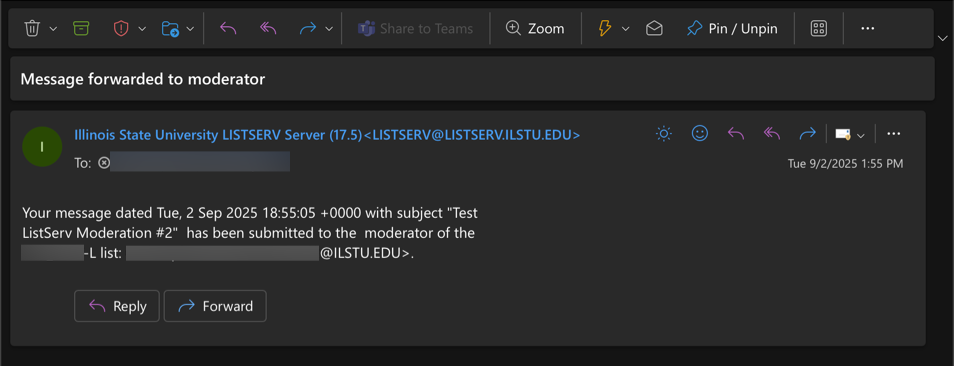Image resolution: width=954 pixels, height=366 pixels.
Task: Click the Forward button below the message
Action: pos(215,306)
